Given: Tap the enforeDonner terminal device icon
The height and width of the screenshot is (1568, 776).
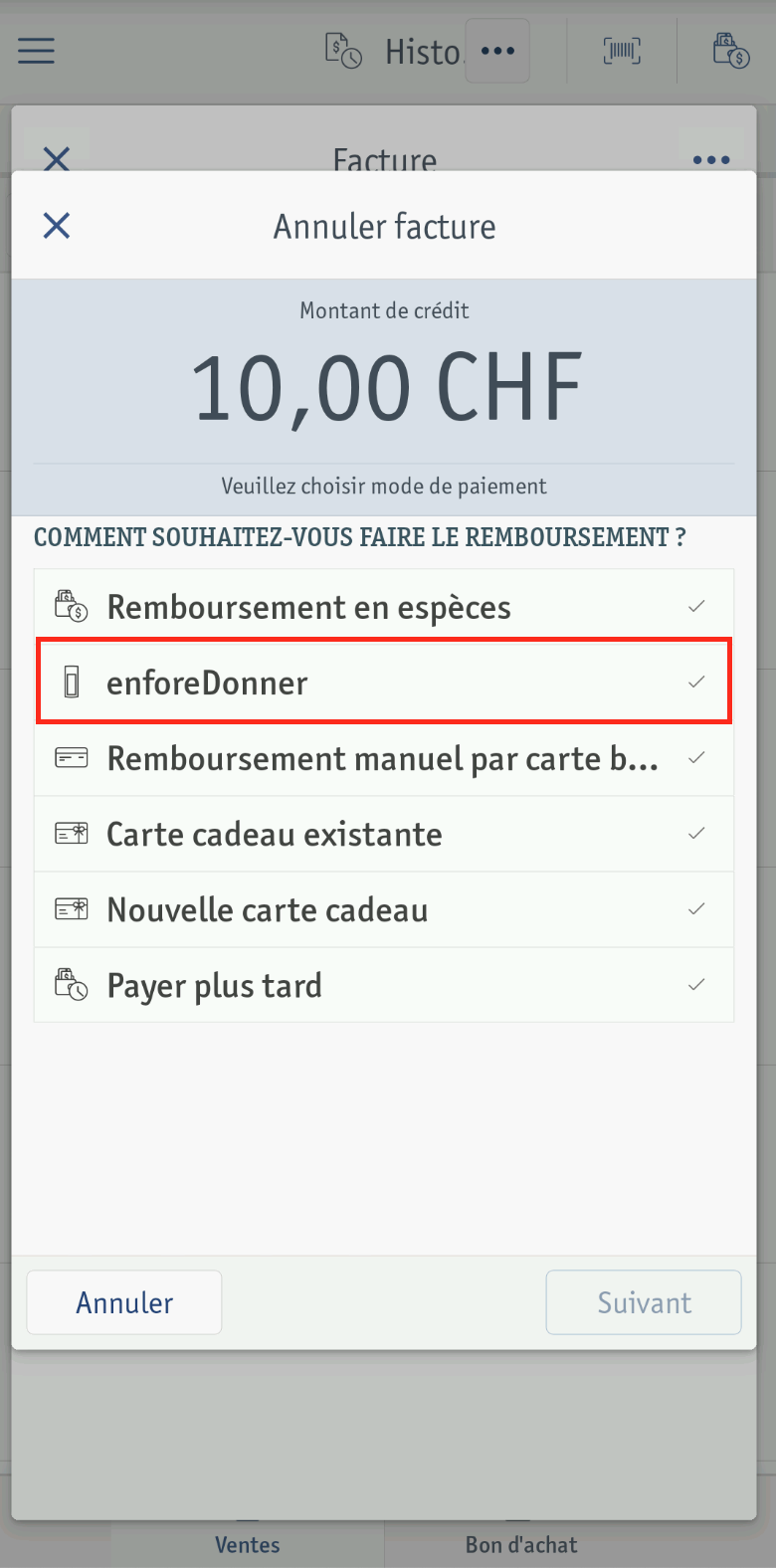Looking at the screenshot, I should [72, 683].
